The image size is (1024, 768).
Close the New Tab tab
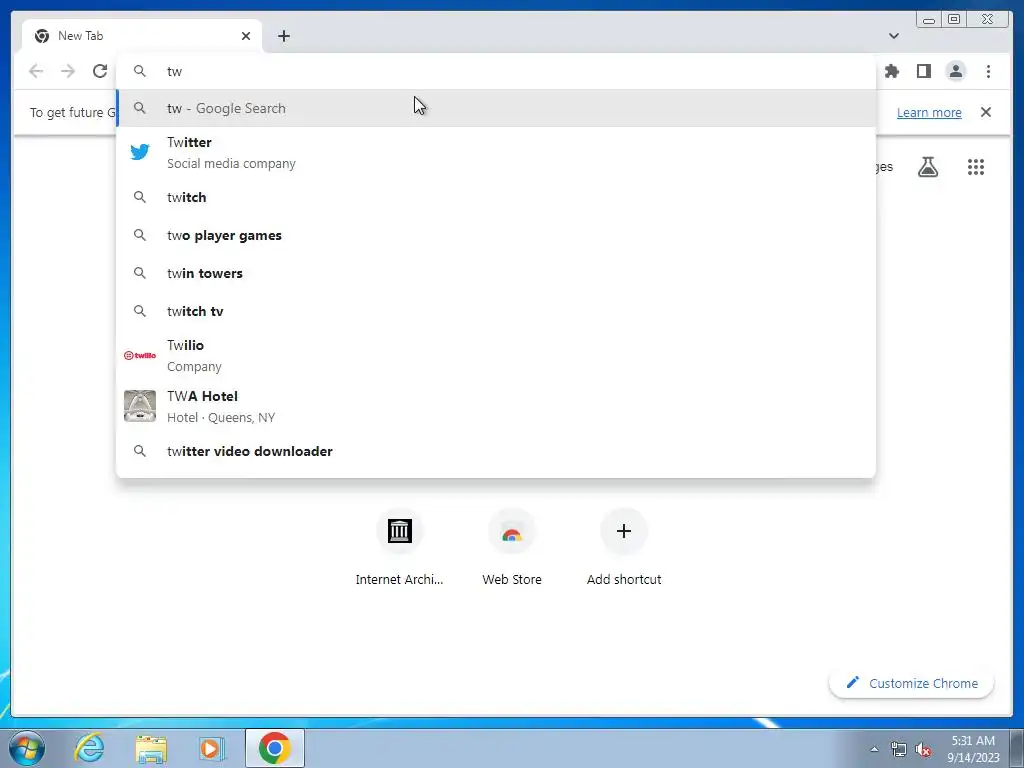[x=246, y=36]
